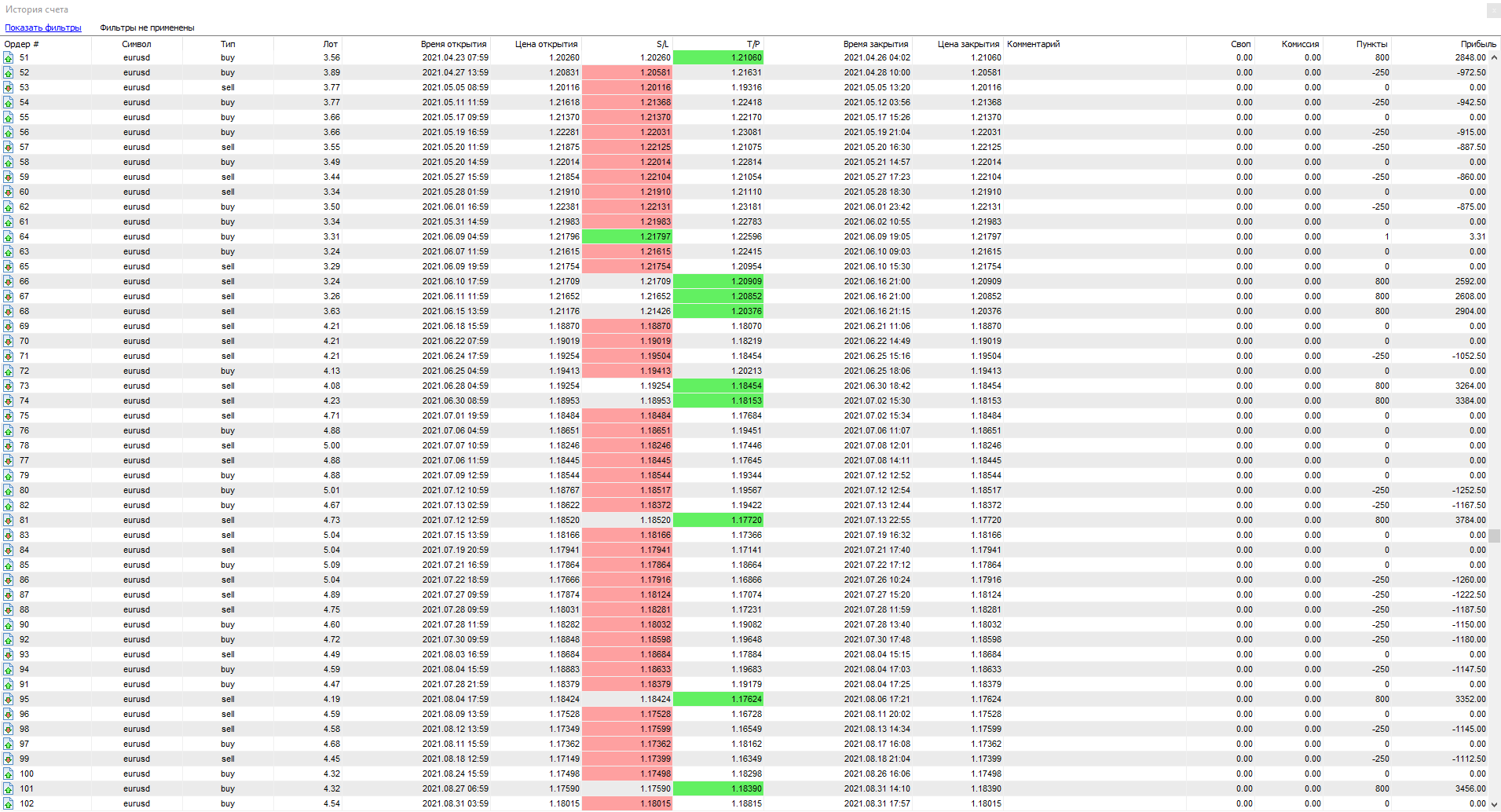Image resolution: width=1501 pixels, height=812 pixels.
Task: Click the sell icon of order 66
Action: click(x=8, y=281)
